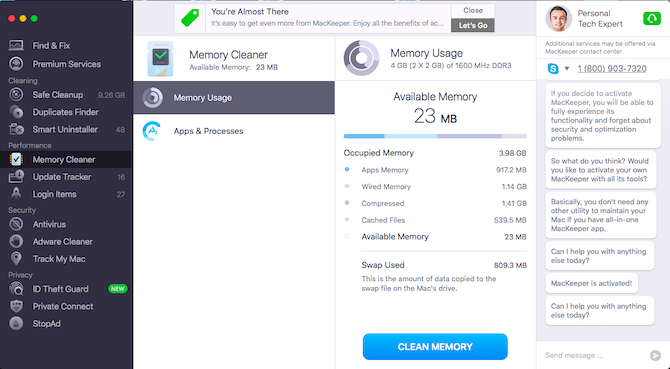Click the green headset support icon
The image size is (670, 369).
(x=652, y=18)
